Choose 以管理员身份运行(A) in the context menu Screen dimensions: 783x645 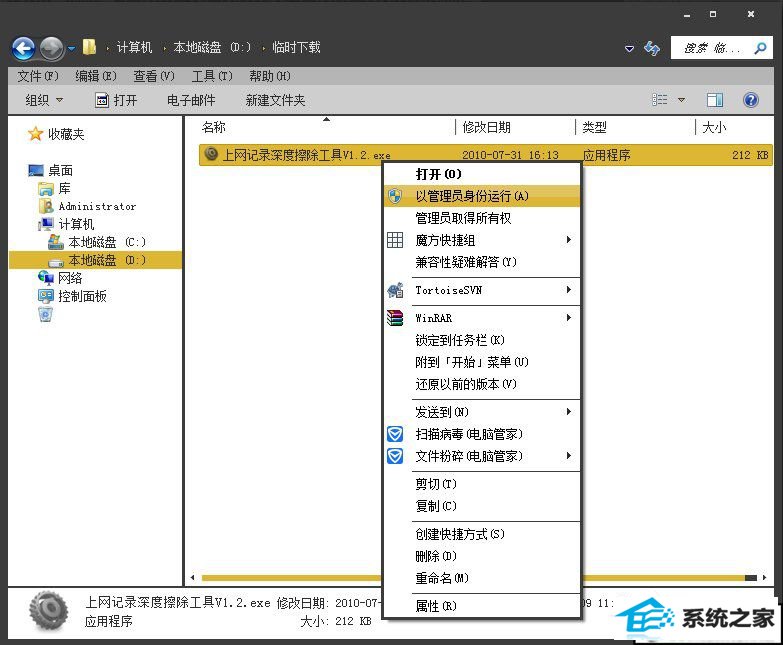point(481,196)
